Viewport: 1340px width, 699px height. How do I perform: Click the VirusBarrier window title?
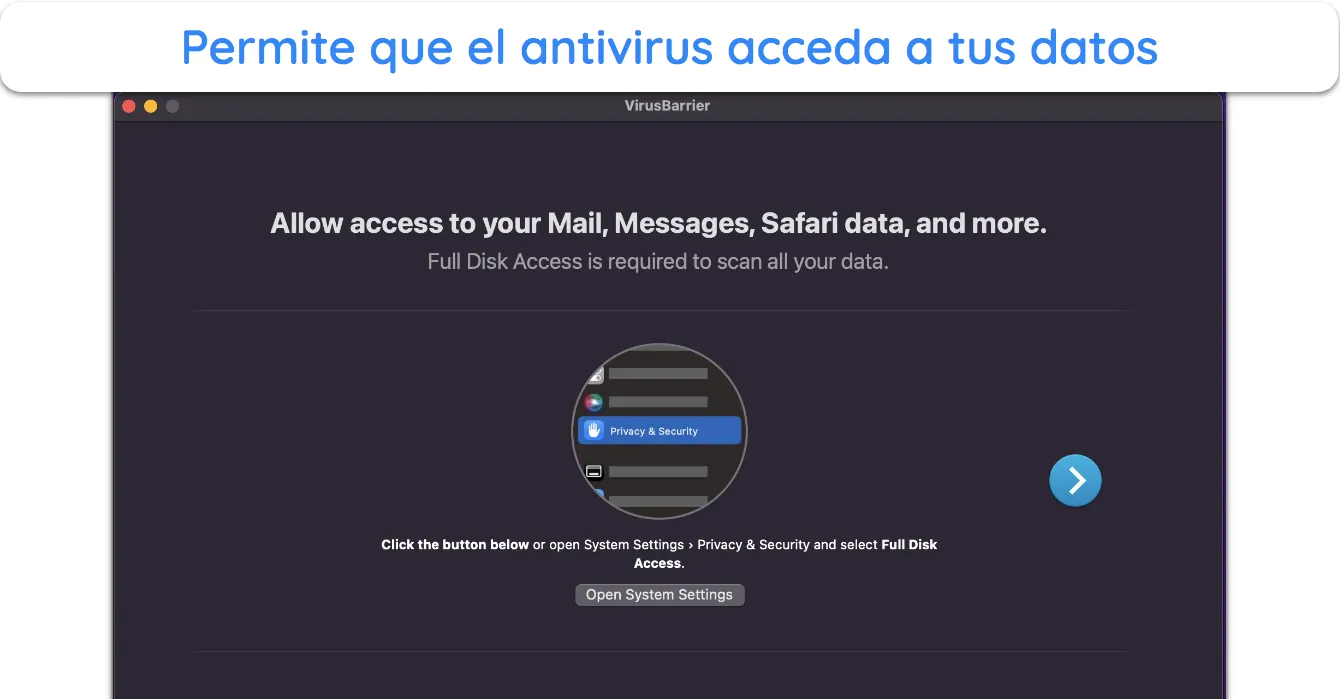[x=667, y=106]
